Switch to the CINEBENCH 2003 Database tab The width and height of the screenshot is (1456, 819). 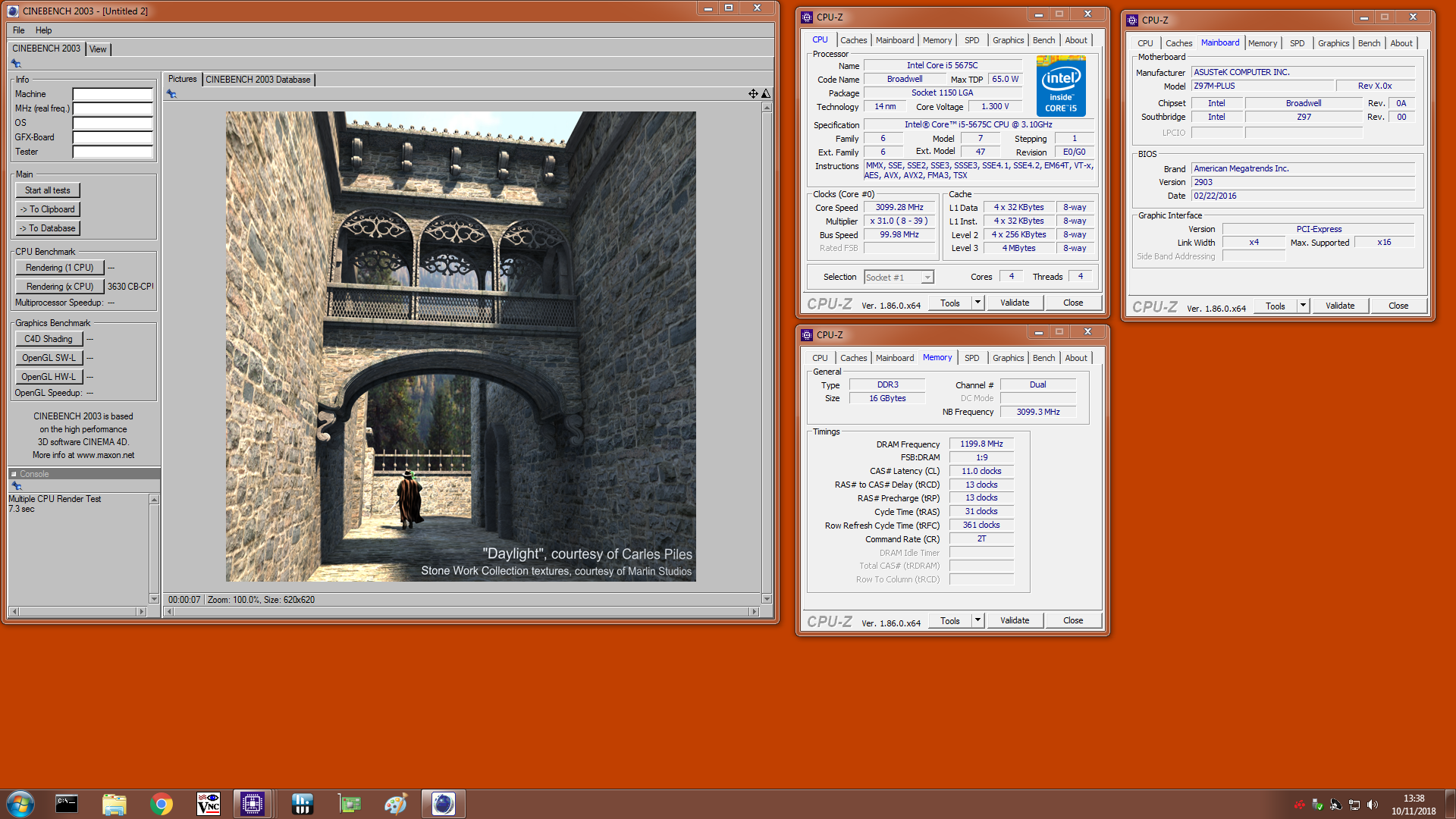(x=258, y=80)
